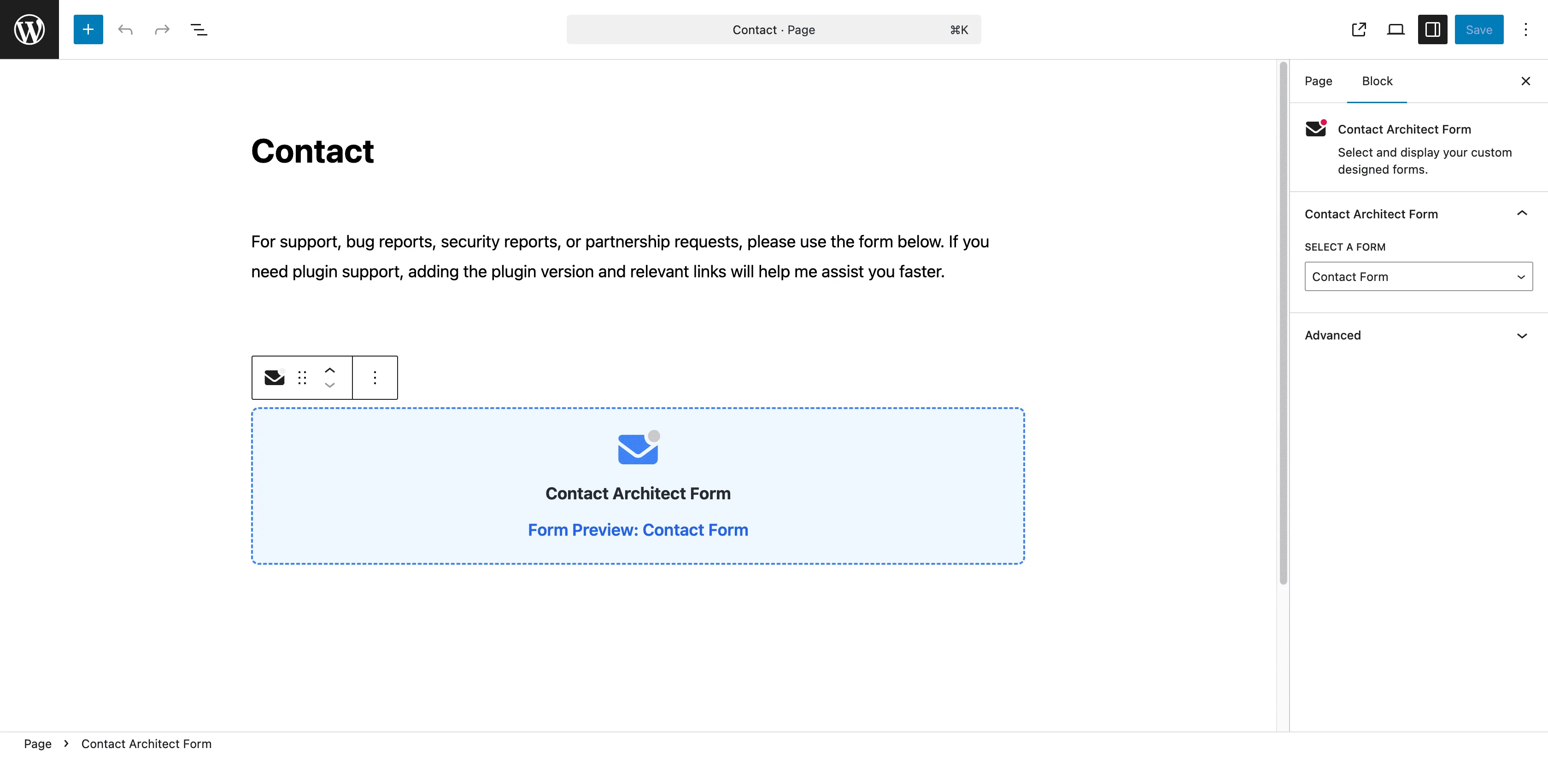Click the undo arrow
The image size is (1548, 784).
pos(125,29)
